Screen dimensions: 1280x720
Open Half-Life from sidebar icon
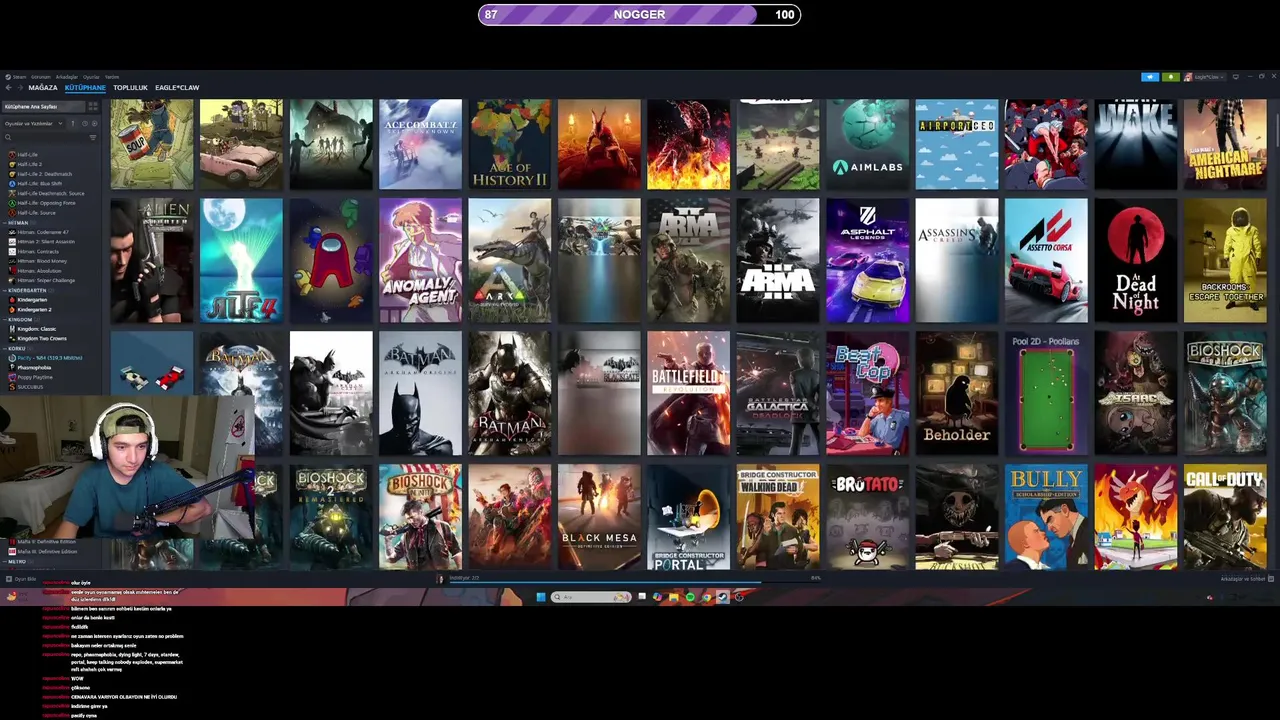[12, 155]
